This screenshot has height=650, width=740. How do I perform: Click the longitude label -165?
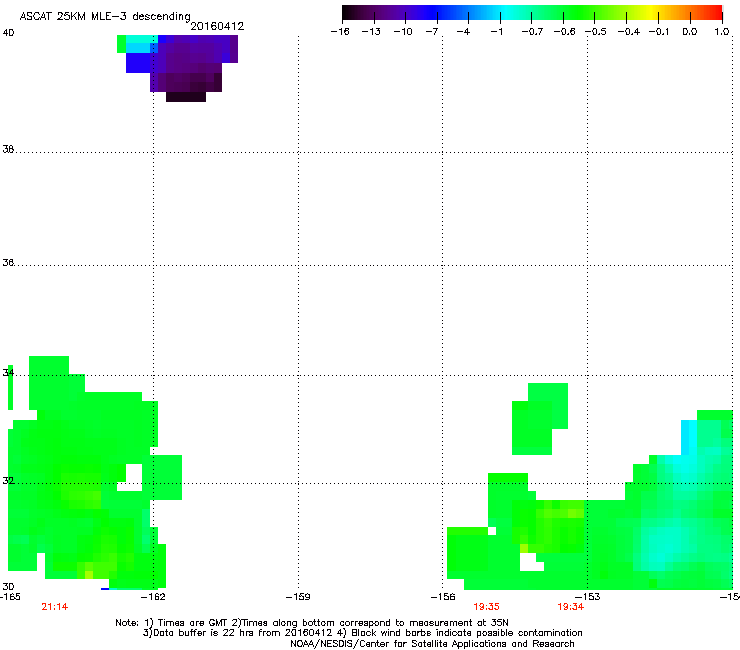click(x=10, y=597)
